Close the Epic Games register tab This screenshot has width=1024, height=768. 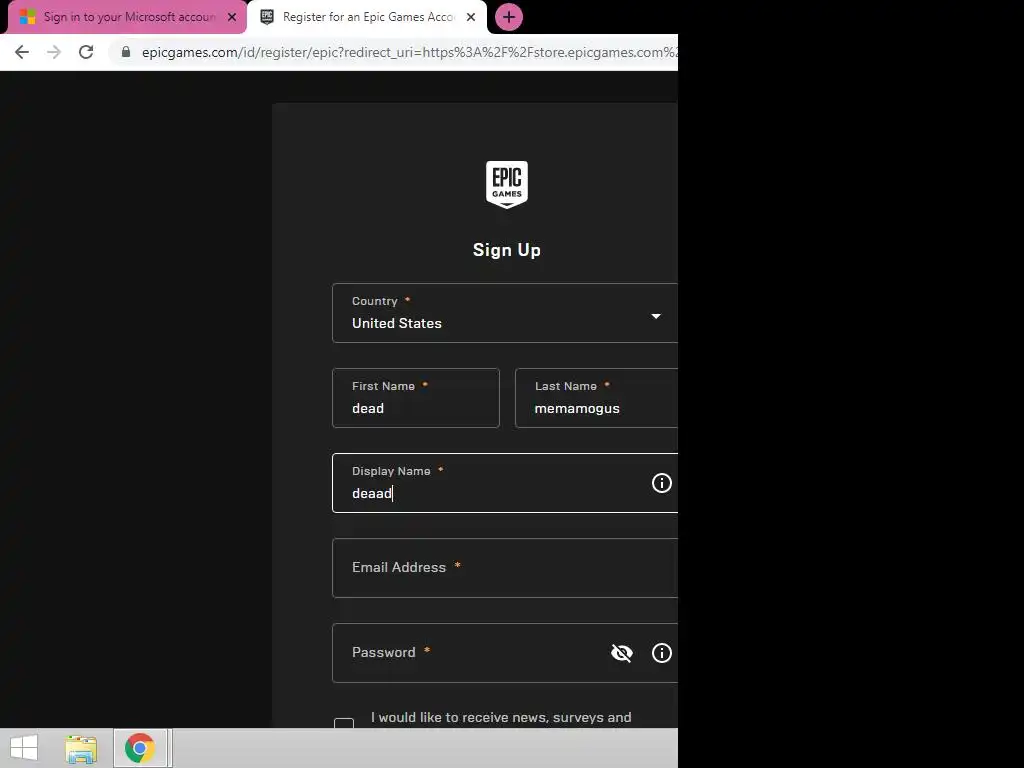tap(471, 17)
